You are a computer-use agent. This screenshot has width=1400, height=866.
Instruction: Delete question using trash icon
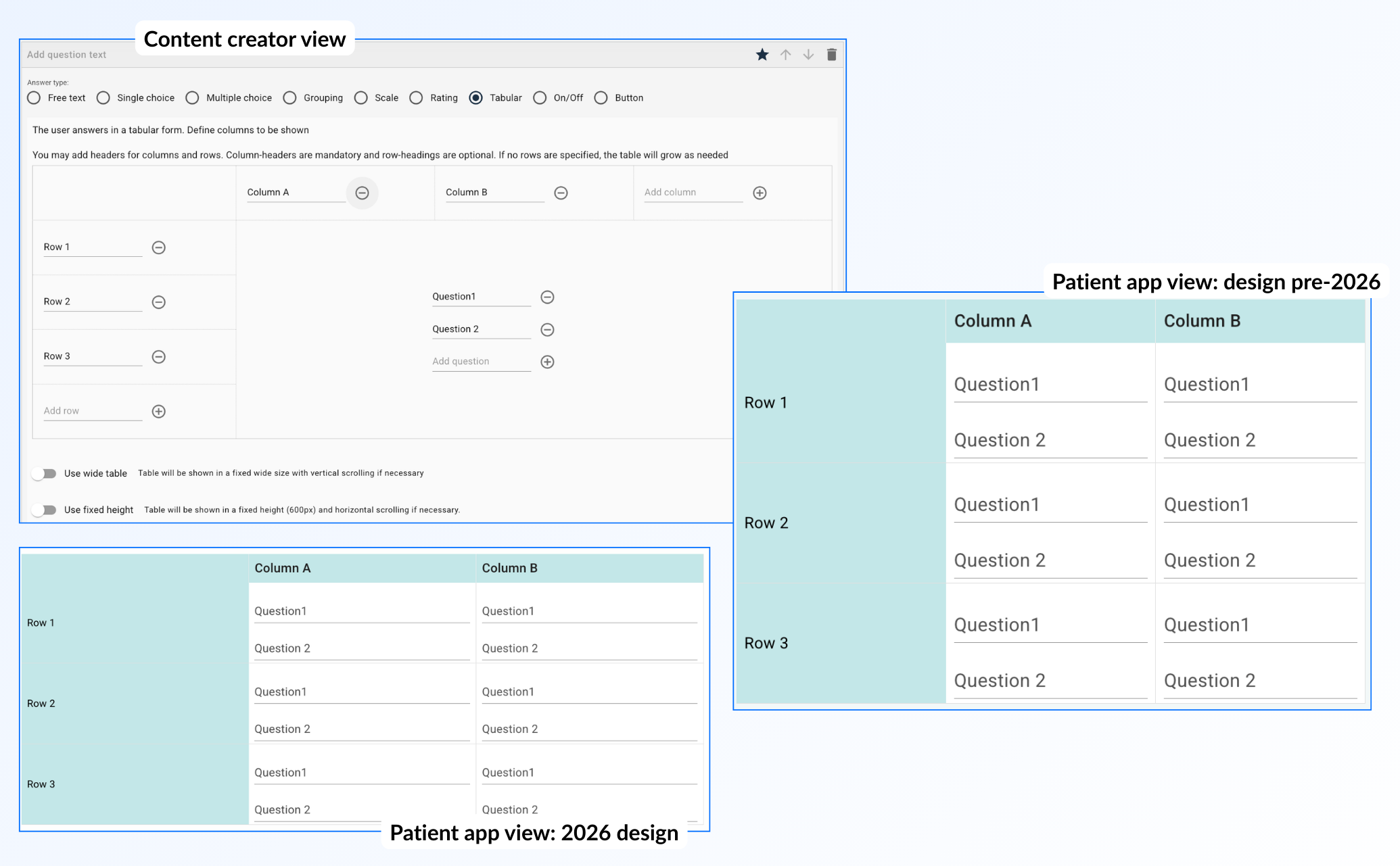point(832,55)
